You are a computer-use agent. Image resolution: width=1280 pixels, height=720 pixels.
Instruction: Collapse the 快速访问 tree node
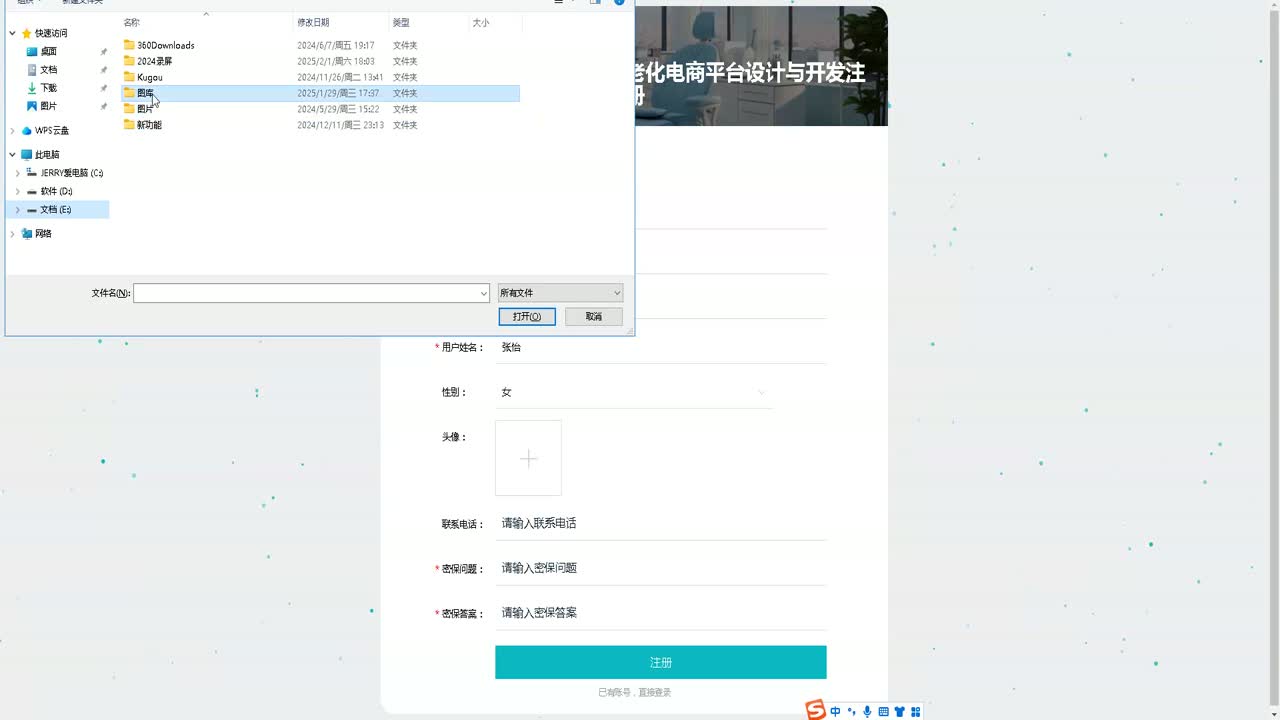[x=13, y=33]
